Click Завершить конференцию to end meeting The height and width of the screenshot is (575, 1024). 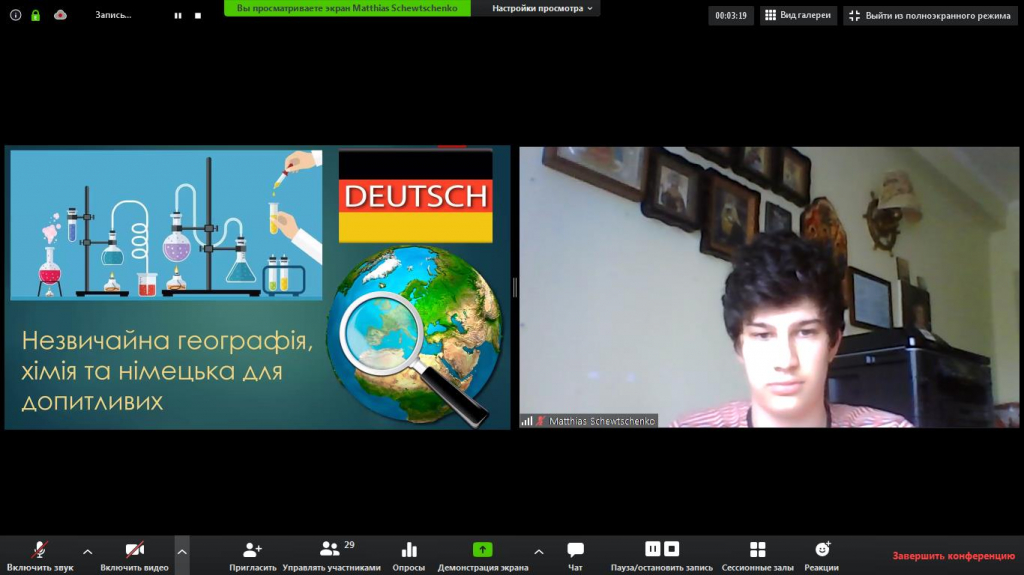pos(953,556)
